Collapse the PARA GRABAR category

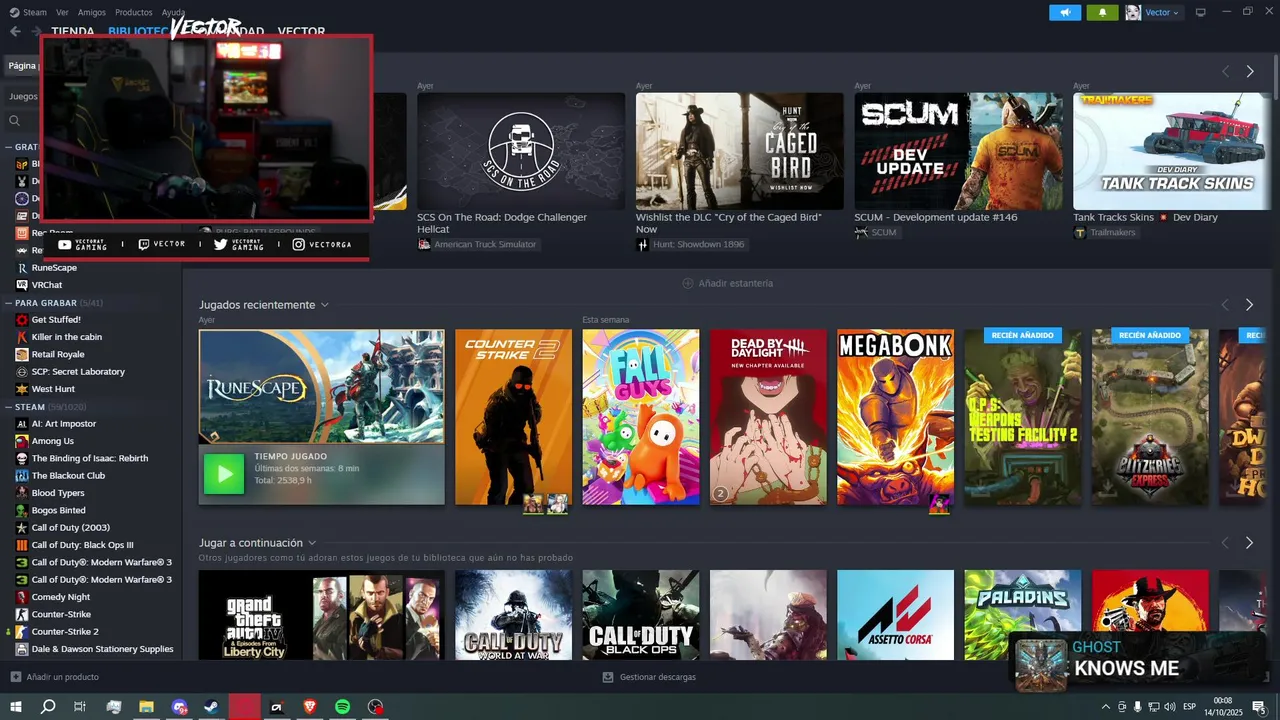coord(8,302)
